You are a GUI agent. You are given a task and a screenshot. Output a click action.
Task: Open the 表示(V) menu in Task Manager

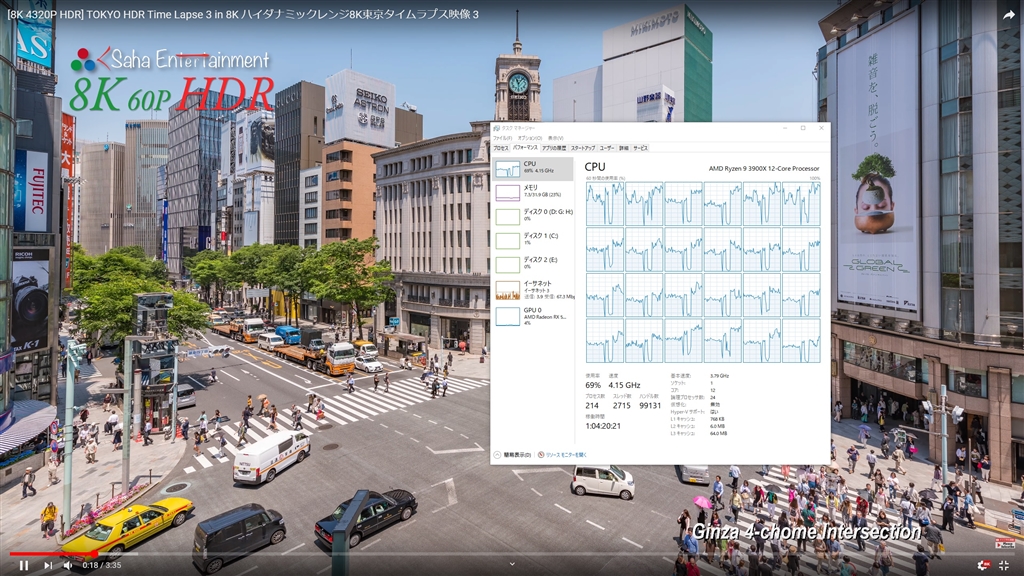[x=555, y=138]
